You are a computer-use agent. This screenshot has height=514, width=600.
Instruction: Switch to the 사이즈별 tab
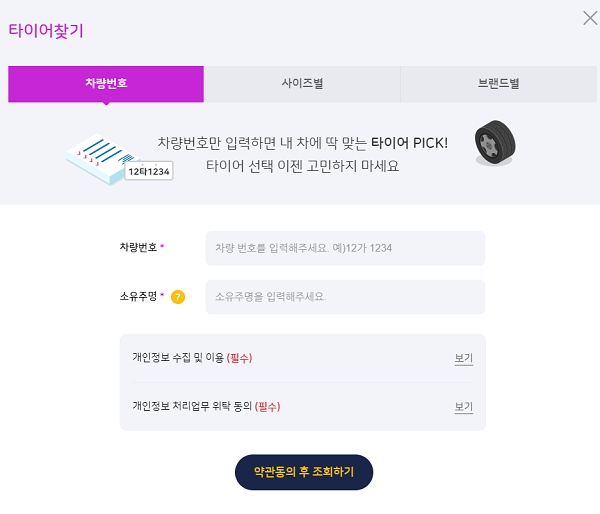(302, 83)
